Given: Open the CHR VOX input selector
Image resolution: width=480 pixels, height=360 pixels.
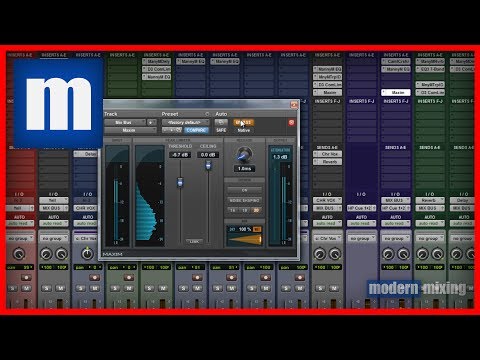Looking at the screenshot, I should coord(327,200).
